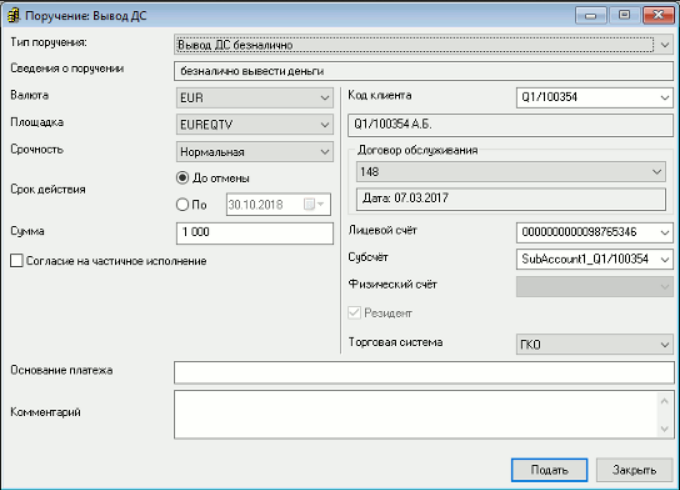Viewport: 680px width, 490px height.
Task: Click the "Основание платежа" text field
Action: tap(424, 372)
